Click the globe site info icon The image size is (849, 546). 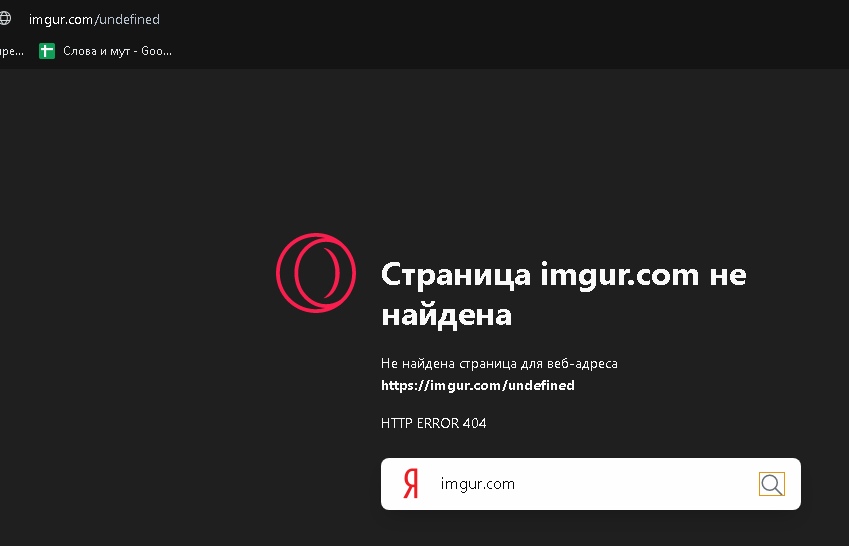(4, 18)
